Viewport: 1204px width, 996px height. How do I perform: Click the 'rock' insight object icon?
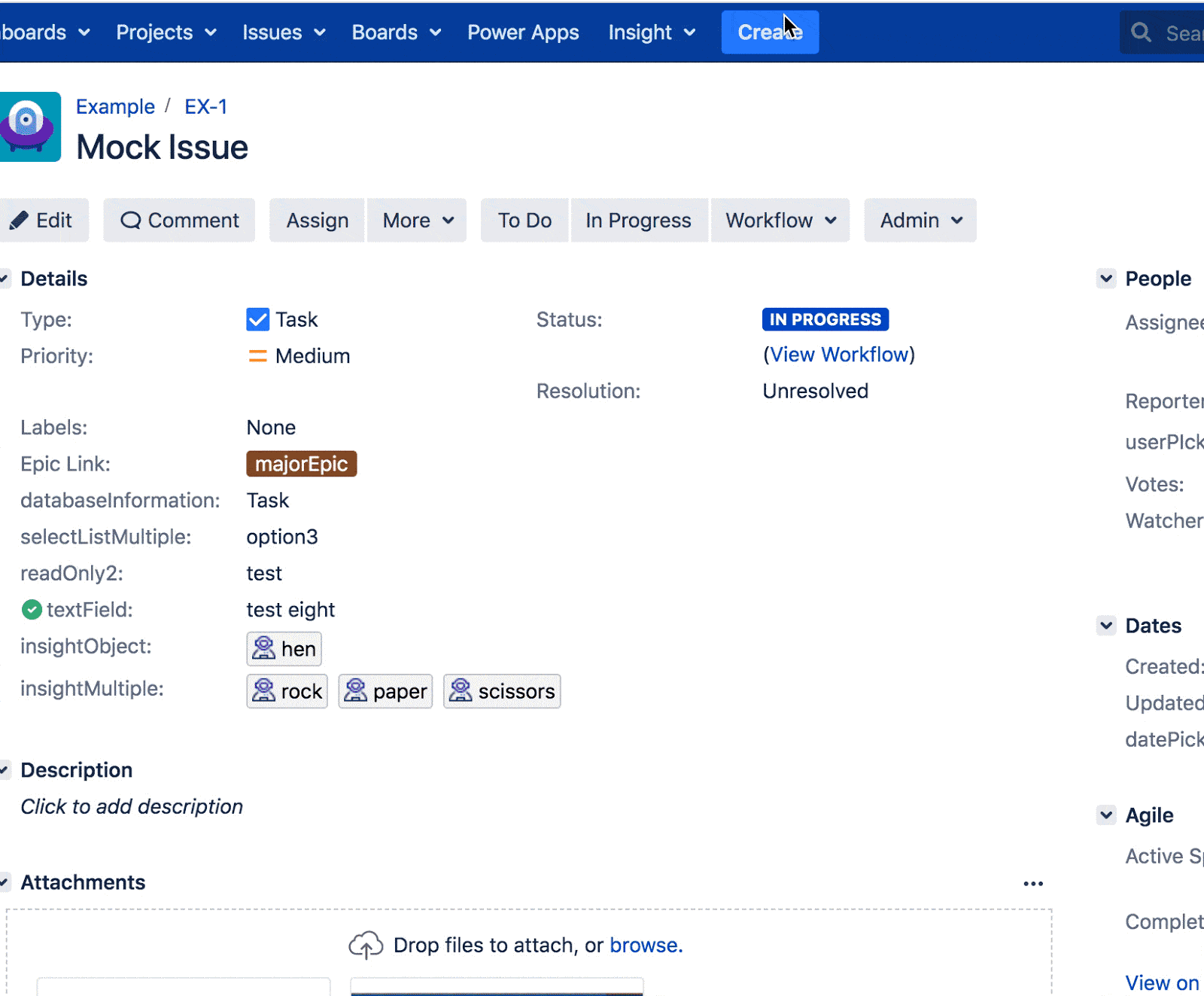click(x=264, y=690)
